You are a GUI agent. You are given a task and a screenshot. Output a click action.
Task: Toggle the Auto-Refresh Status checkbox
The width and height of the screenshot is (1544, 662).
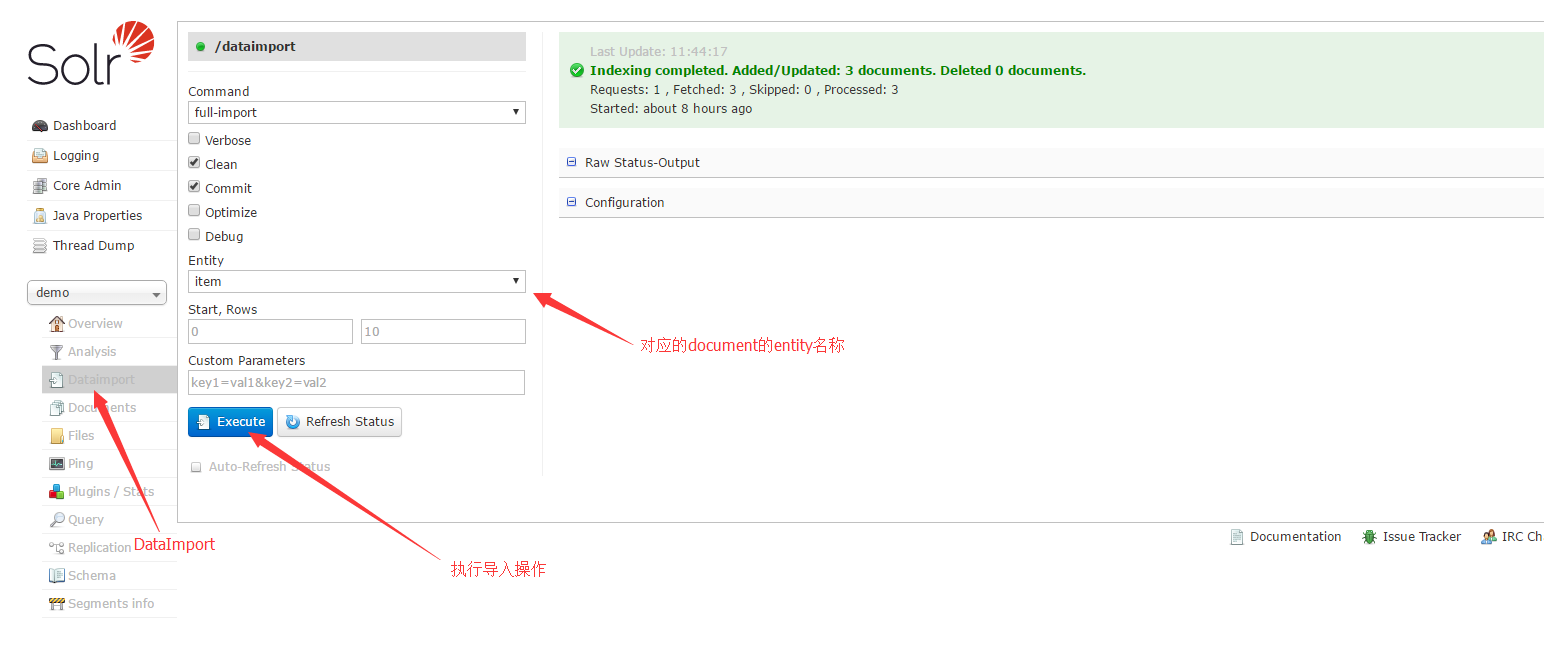196,467
